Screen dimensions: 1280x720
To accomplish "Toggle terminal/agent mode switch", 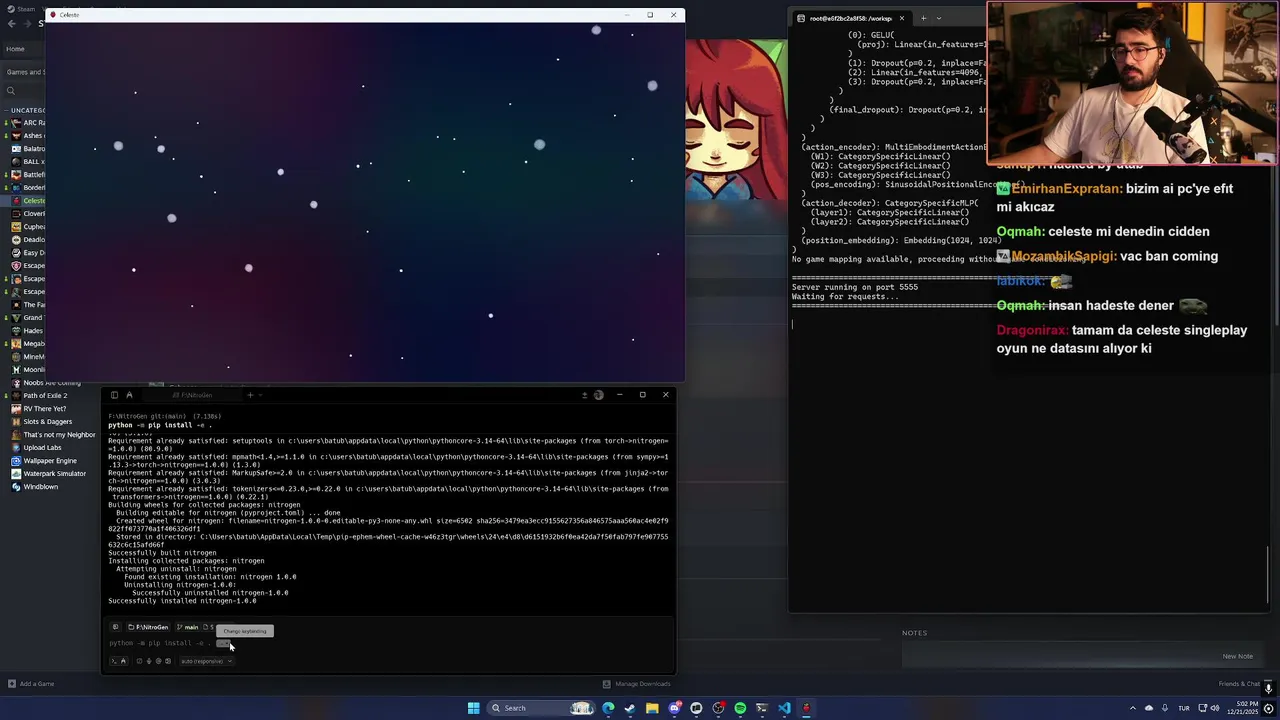I will tap(118, 661).
